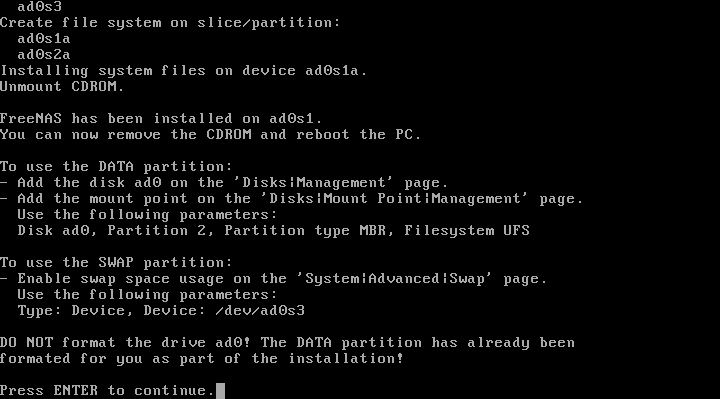This screenshot has height=399, width=720.
Task: Click 'Unmount CDROM.' line
Action: [62, 87]
